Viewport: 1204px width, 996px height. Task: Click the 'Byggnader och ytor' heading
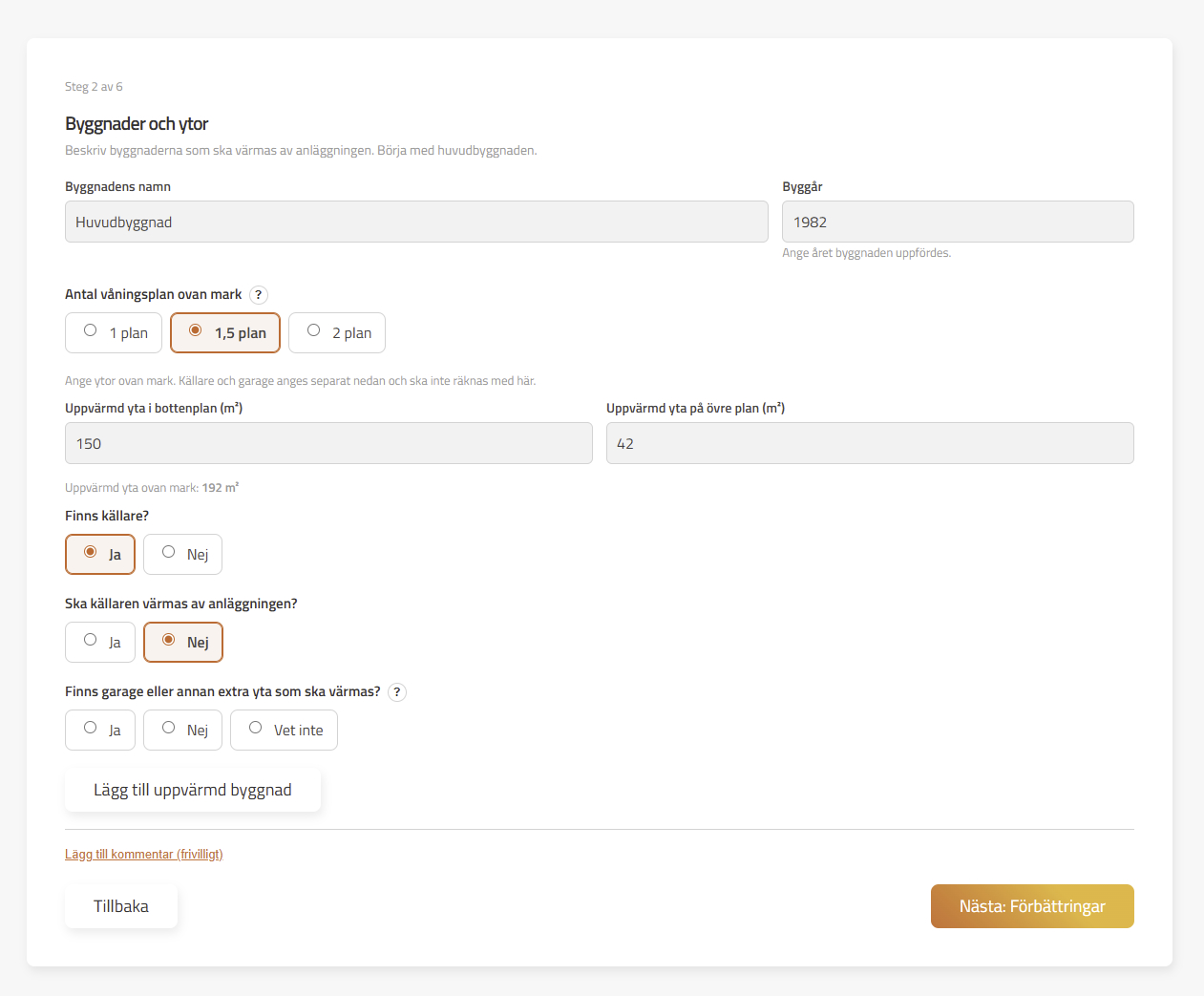click(137, 124)
